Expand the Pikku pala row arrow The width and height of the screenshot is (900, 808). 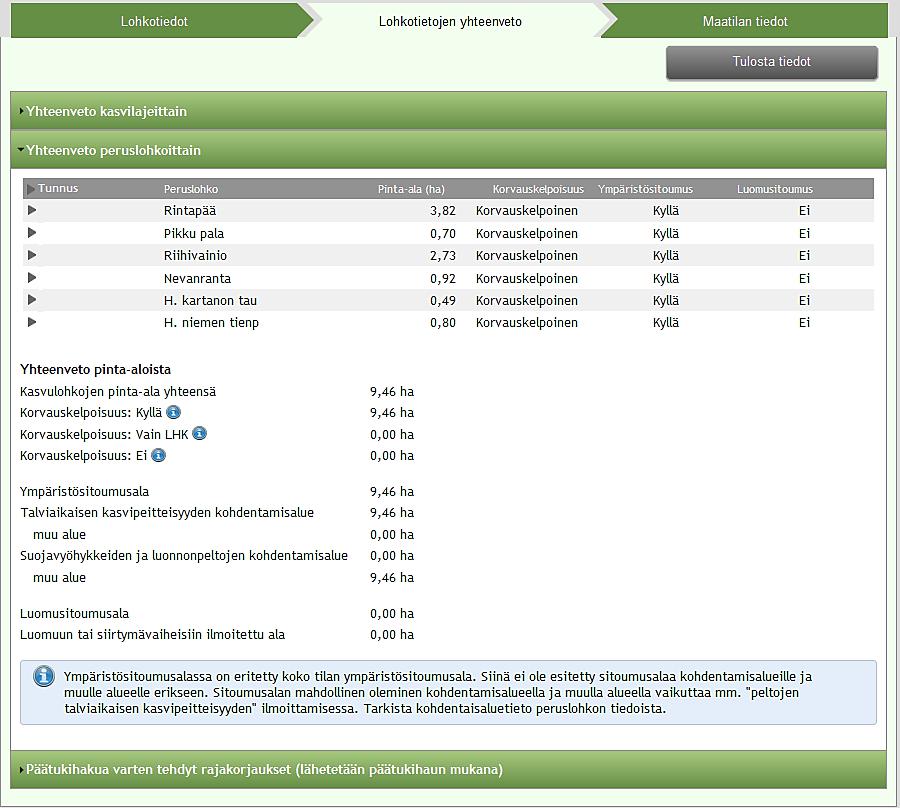32,232
